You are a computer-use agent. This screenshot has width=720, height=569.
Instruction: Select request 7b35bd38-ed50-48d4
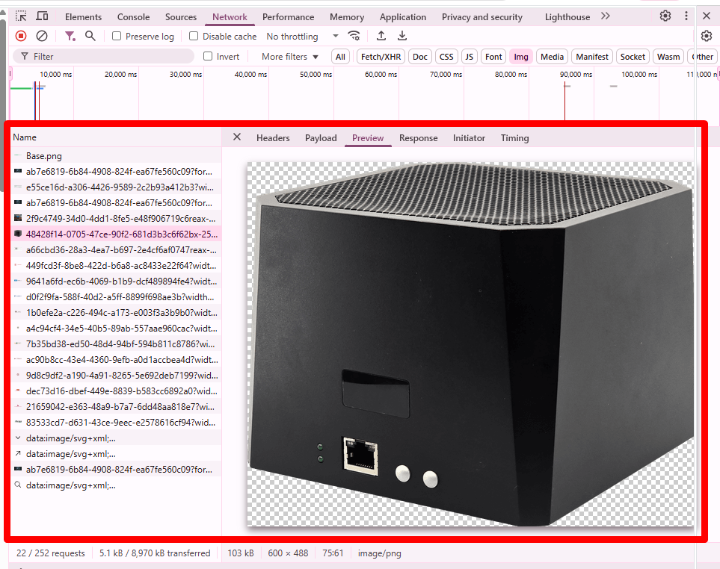116,344
